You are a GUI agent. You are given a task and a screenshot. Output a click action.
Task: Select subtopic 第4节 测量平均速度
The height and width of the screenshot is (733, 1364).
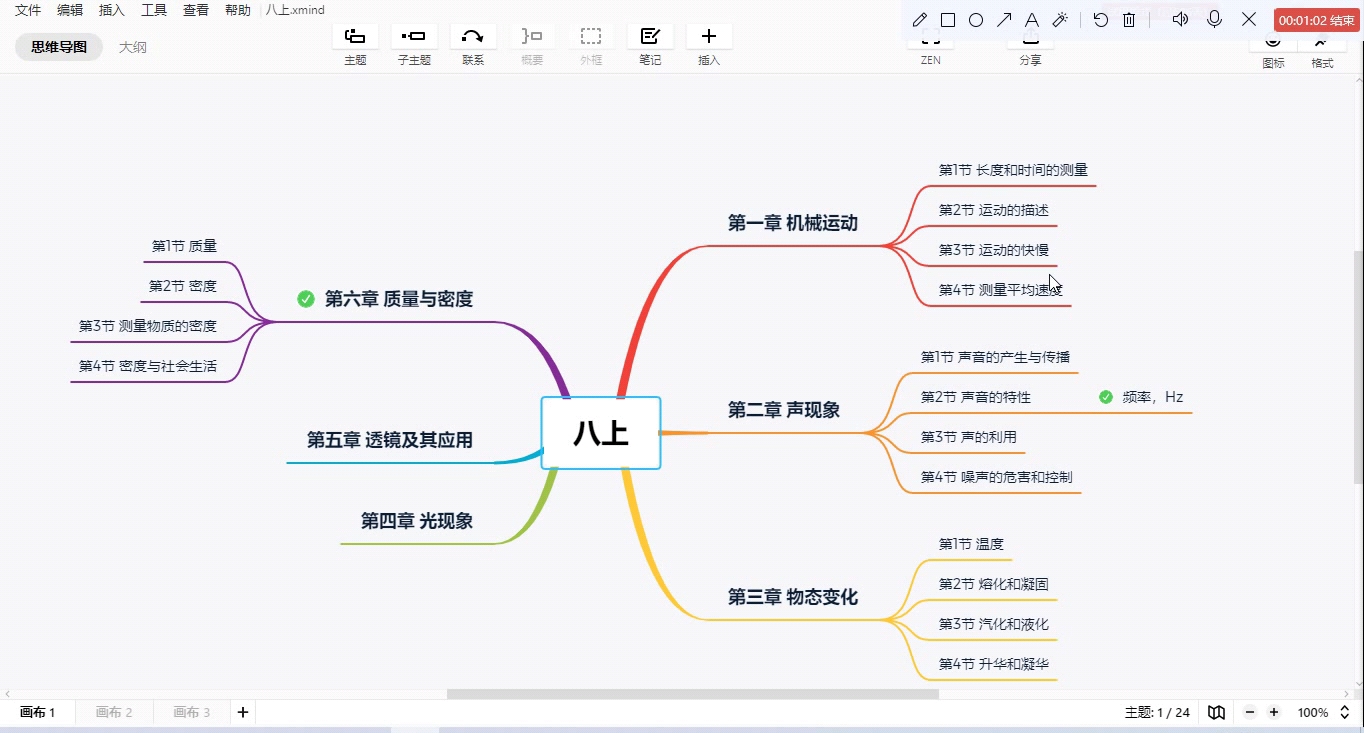(x=1001, y=290)
